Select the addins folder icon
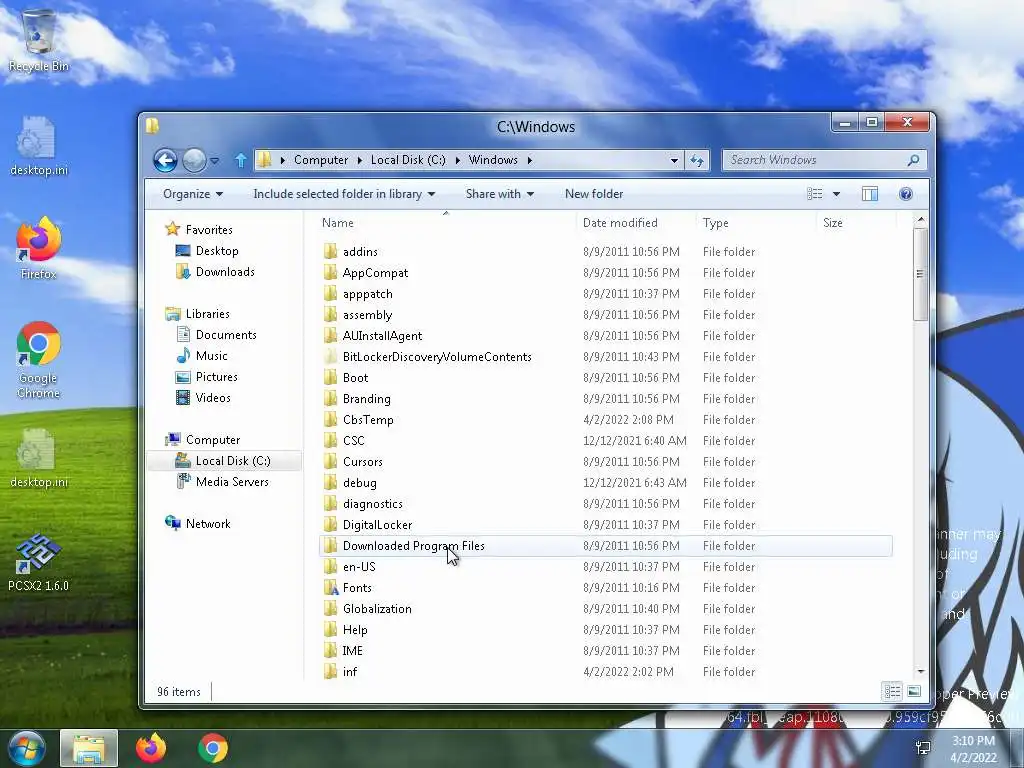Viewport: 1024px width, 768px height. (330, 251)
